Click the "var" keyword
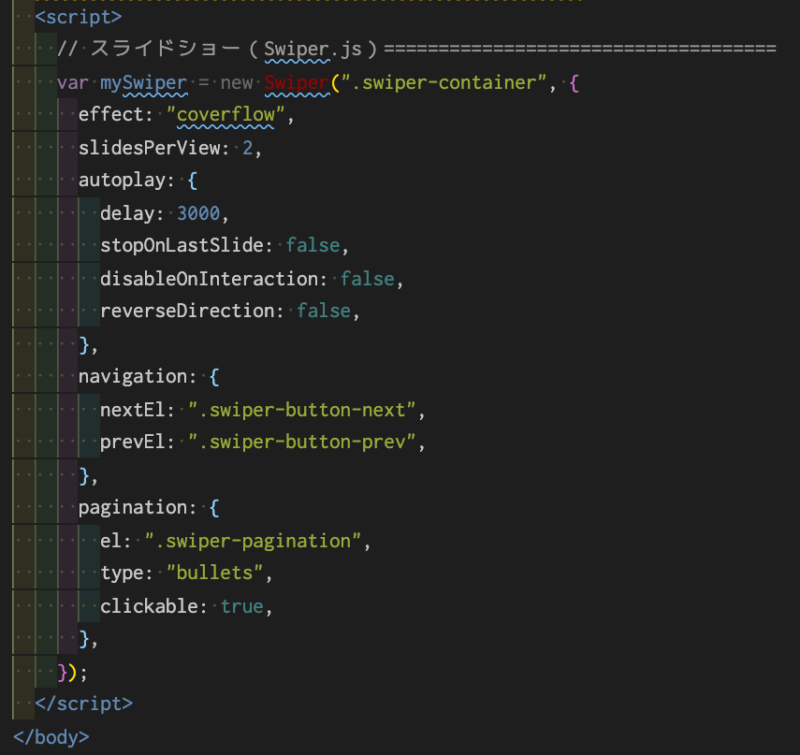 click(72, 83)
